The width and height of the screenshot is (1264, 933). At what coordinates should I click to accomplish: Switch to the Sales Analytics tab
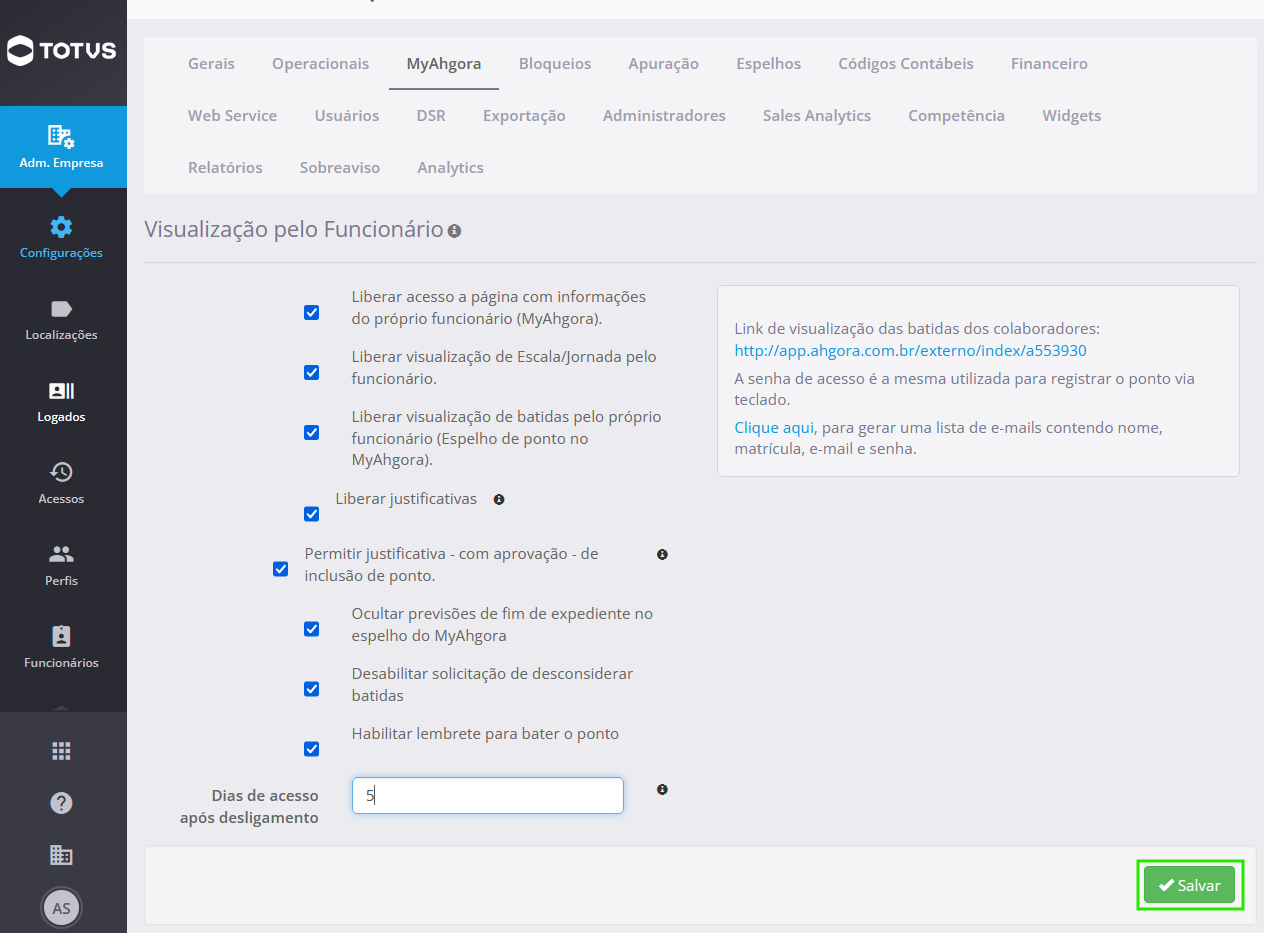[817, 116]
